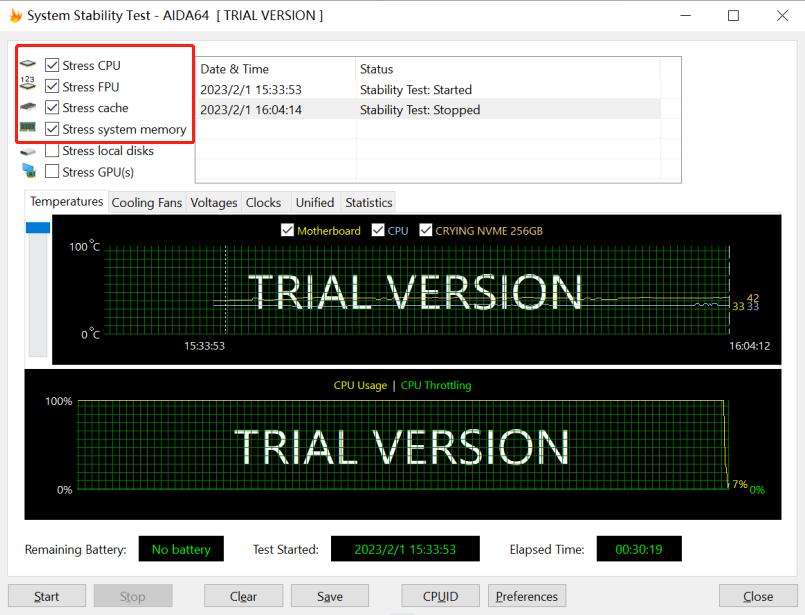The height and width of the screenshot is (615, 805).
Task: Open Preferences dialog
Action: tap(527, 596)
